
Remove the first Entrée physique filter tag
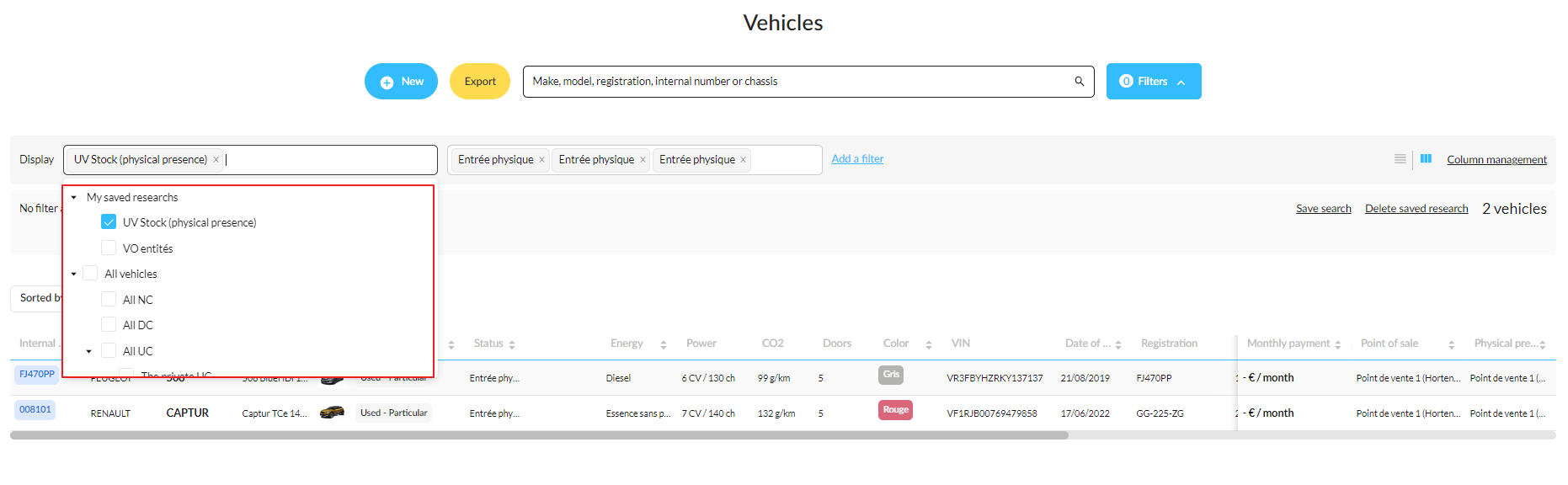pyautogui.click(x=541, y=160)
